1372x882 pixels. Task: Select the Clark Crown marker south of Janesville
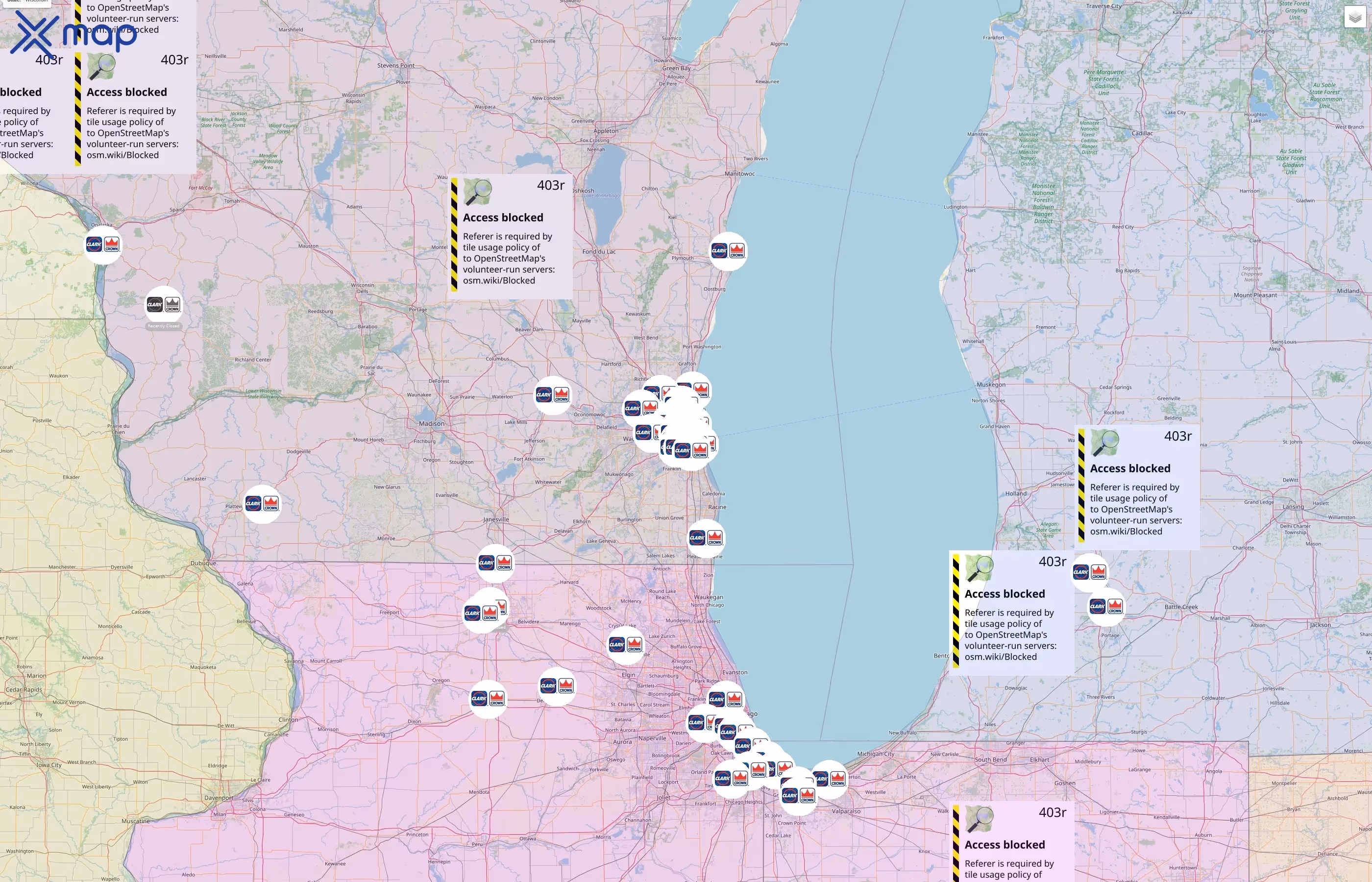pyautogui.click(x=495, y=563)
